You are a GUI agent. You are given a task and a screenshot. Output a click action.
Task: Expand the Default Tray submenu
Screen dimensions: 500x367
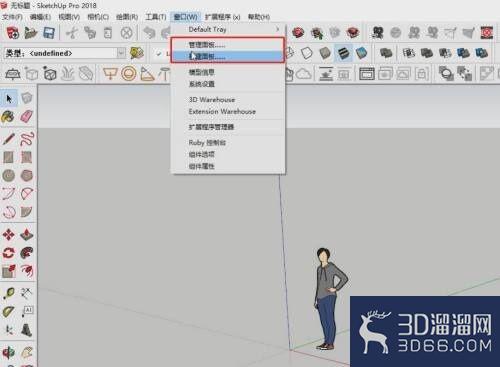pyautogui.click(x=228, y=29)
